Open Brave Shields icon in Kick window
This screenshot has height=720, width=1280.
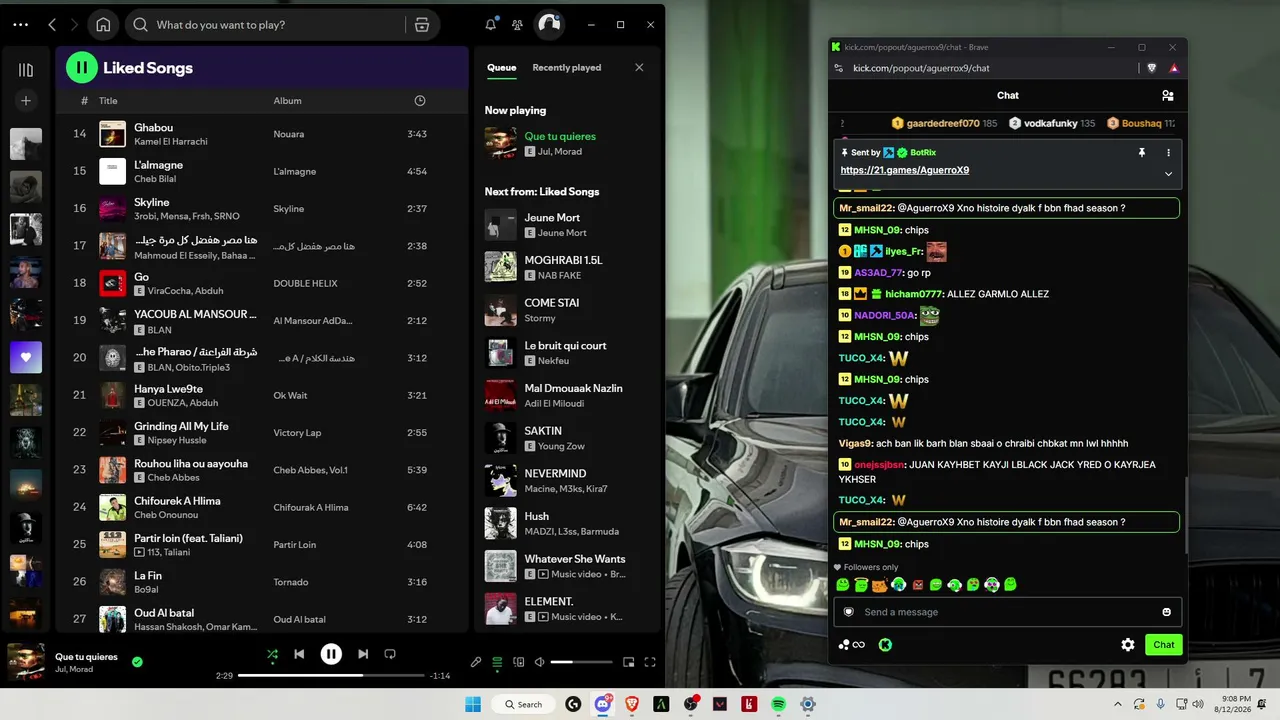pyautogui.click(x=1152, y=68)
